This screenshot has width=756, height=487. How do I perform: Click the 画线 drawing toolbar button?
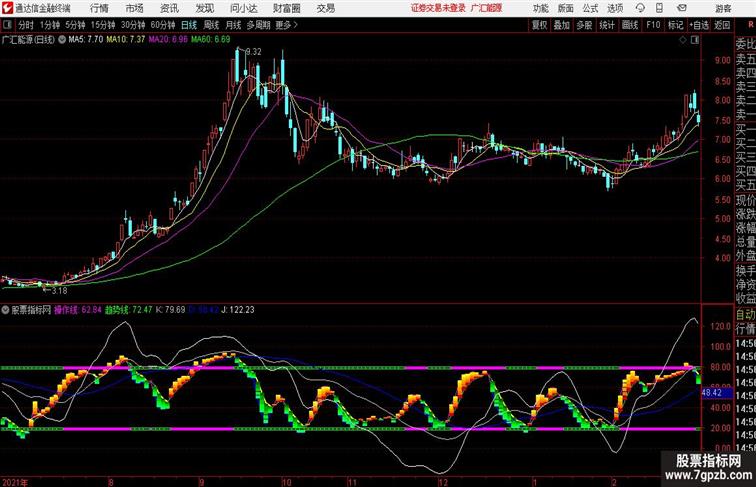pos(630,25)
